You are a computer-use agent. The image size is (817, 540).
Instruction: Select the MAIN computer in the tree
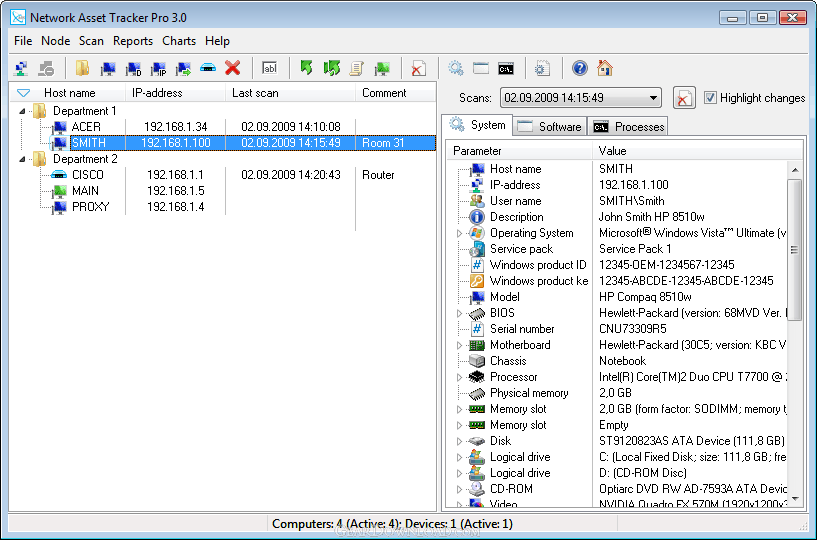pyautogui.click(x=85, y=191)
